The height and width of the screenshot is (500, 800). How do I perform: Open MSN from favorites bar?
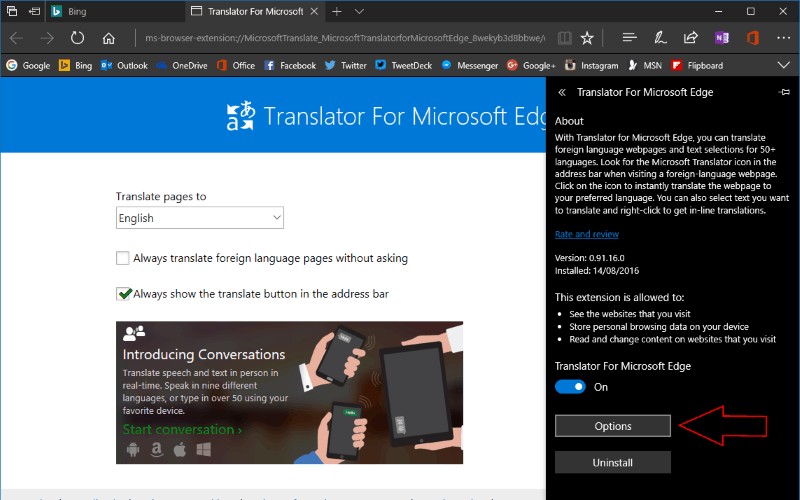tap(645, 65)
